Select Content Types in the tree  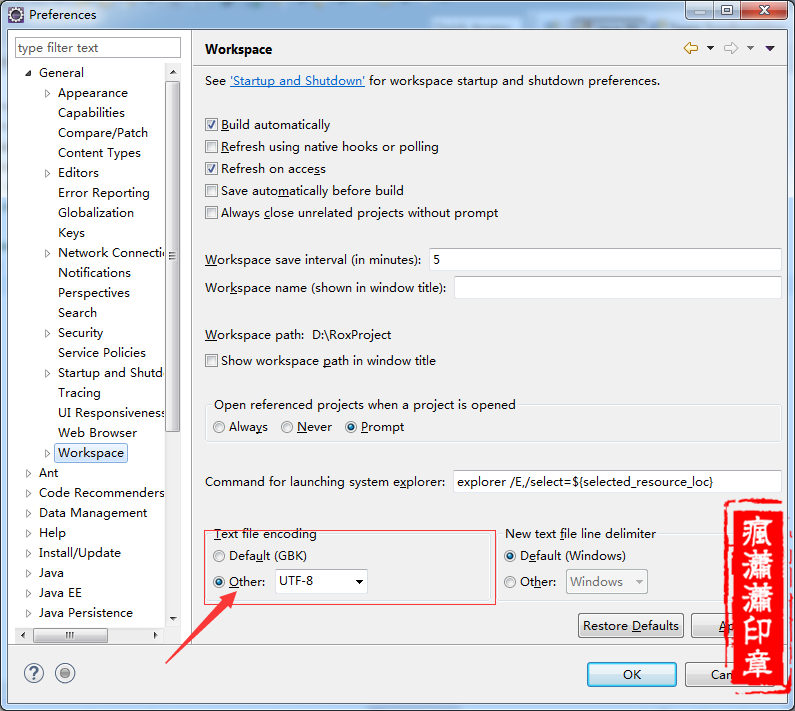[x=99, y=153]
